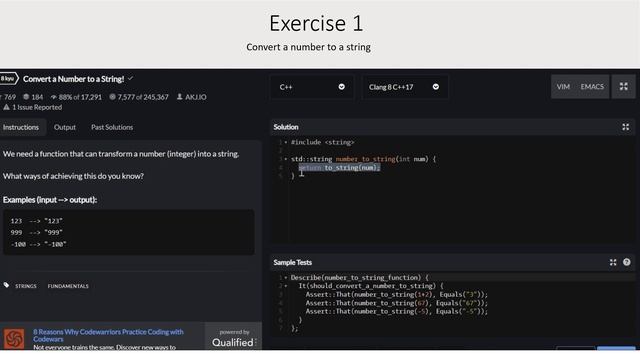640x360 pixels.
Task: Click the 8 kyu rank badge
Action: [8, 78]
